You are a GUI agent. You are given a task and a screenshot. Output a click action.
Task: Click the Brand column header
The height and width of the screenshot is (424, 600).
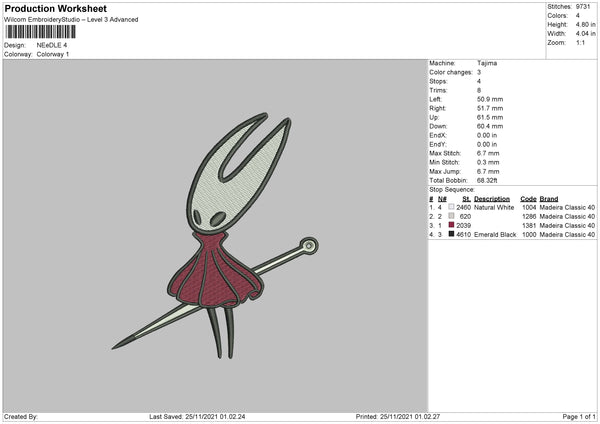coord(550,199)
